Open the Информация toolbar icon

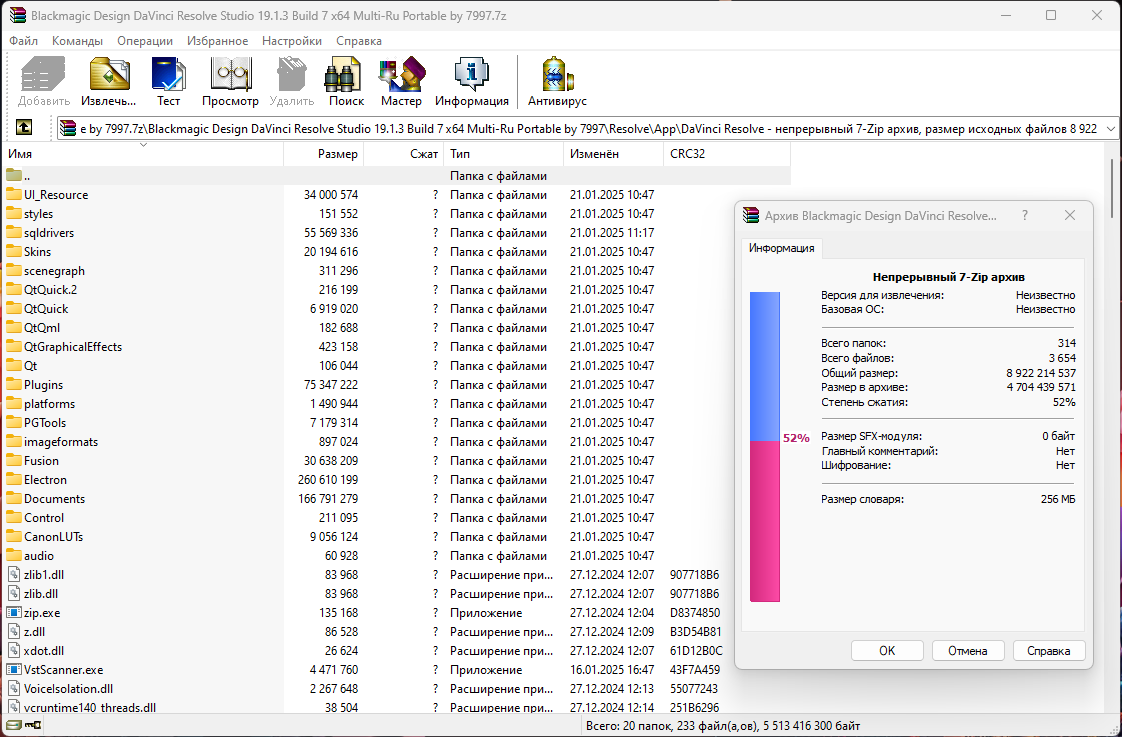pos(472,74)
